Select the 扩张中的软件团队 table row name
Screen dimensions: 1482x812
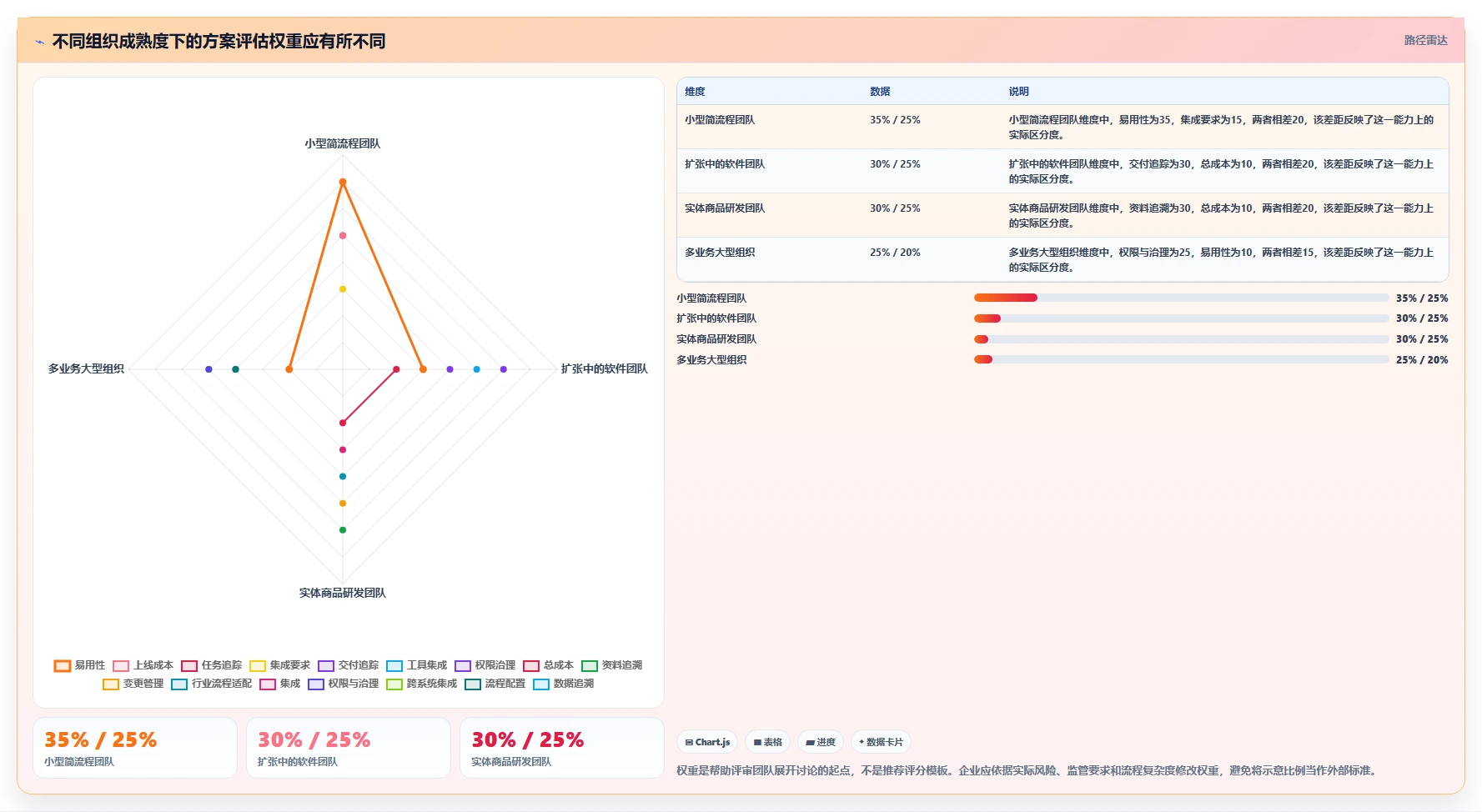725,164
